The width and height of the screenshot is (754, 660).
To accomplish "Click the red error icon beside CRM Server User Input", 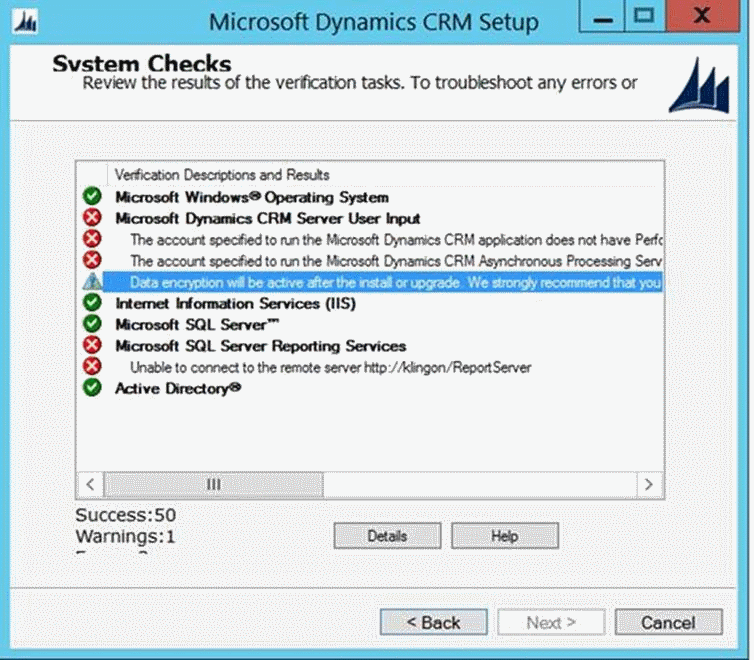I will (x=92, y=217).
